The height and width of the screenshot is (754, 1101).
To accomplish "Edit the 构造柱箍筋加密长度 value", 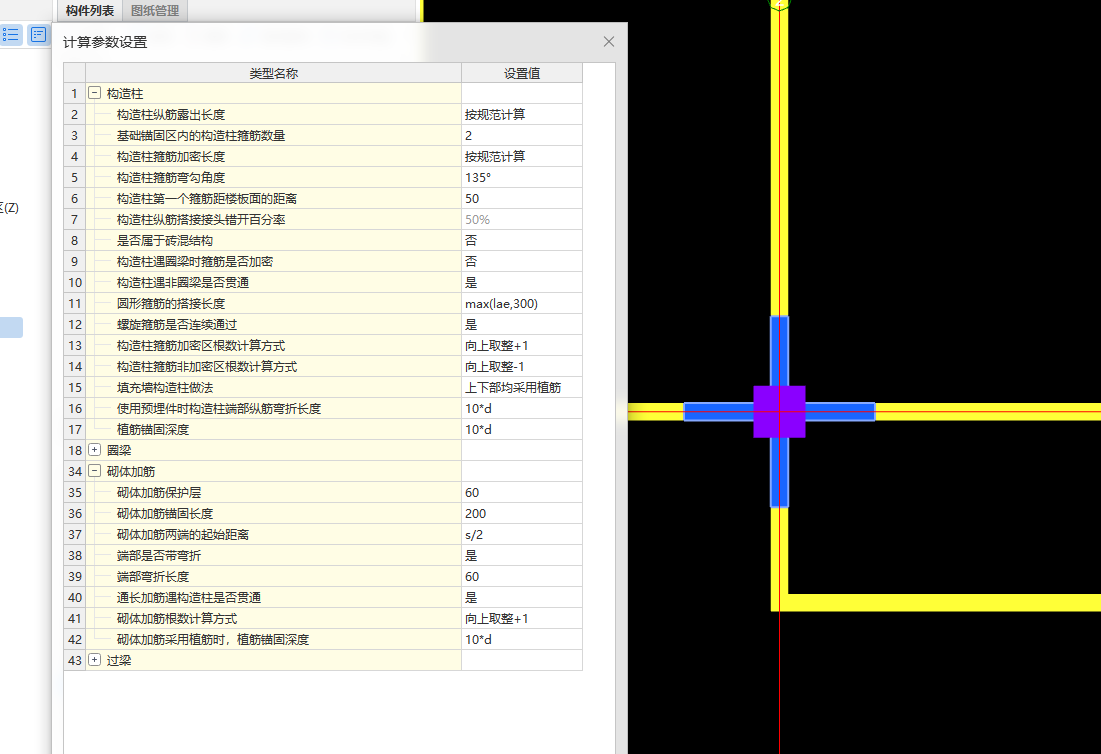I will [522, 157].
